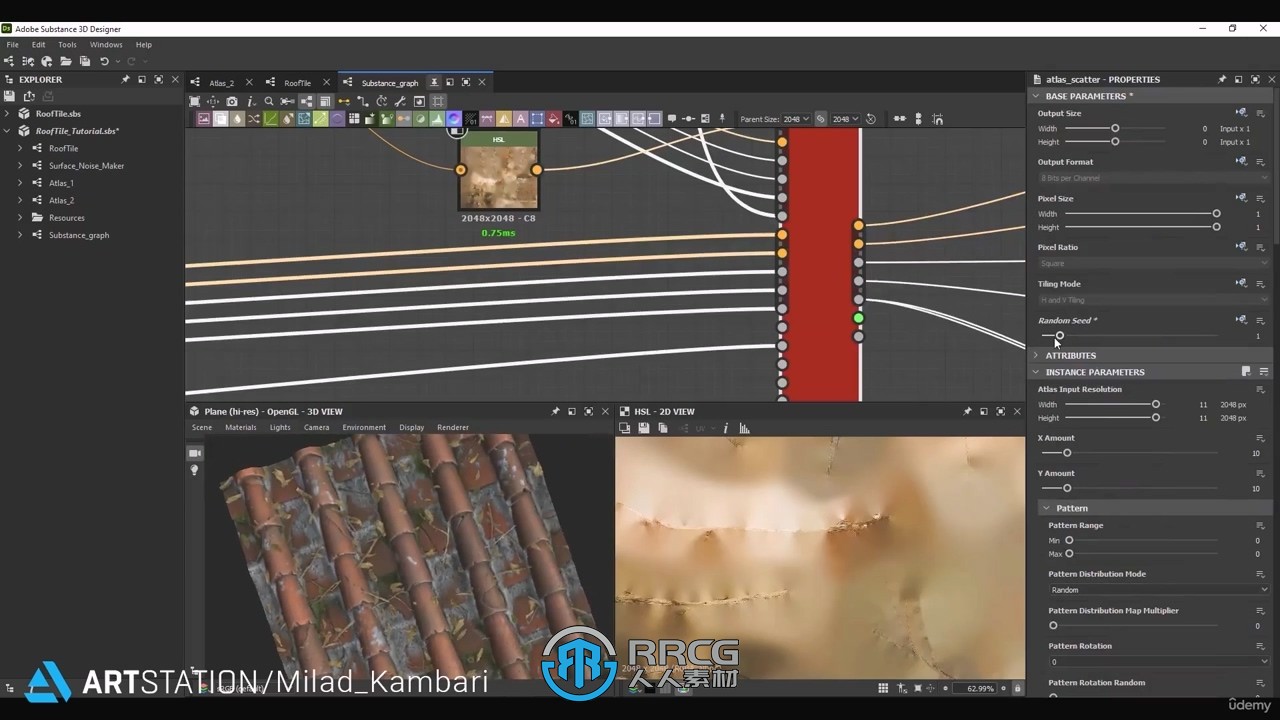Open the File menu

[x=12, y=44]
